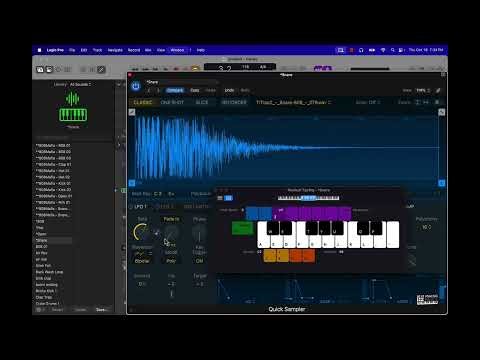This screenshot has width=480, height=360.
Task: Click the headphones icon in menu bar
Action: 361,50
